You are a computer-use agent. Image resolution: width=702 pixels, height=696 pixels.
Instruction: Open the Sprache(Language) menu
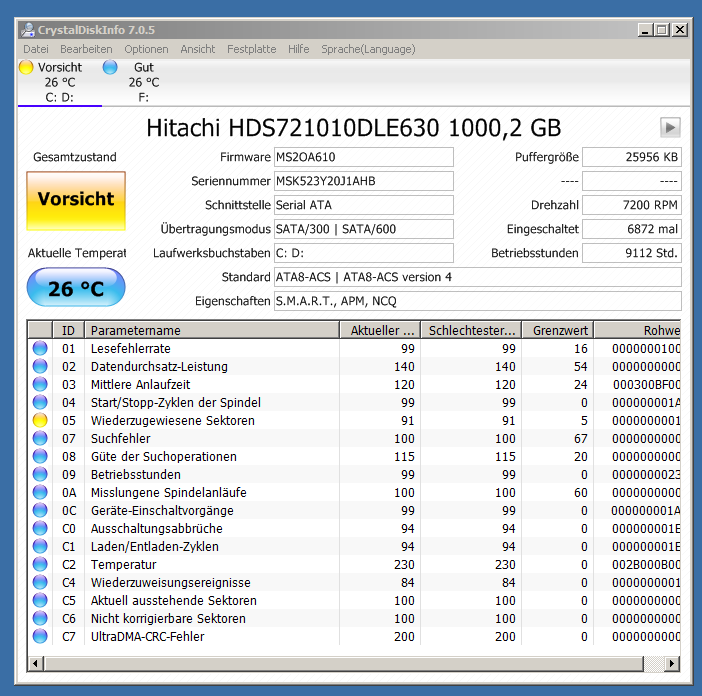(368, 49)
